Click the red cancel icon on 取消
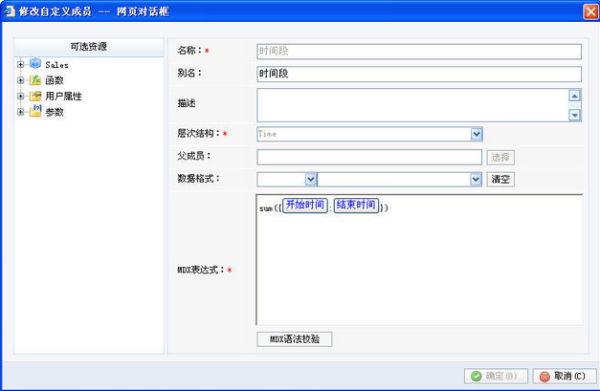600x391 pixels. (545, 376)
